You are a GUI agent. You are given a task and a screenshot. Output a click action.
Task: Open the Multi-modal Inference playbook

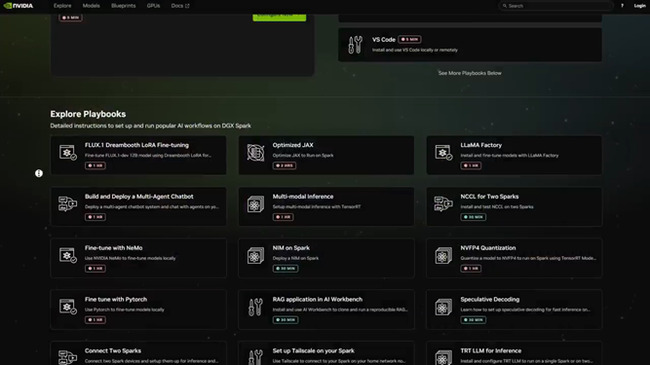326,207
